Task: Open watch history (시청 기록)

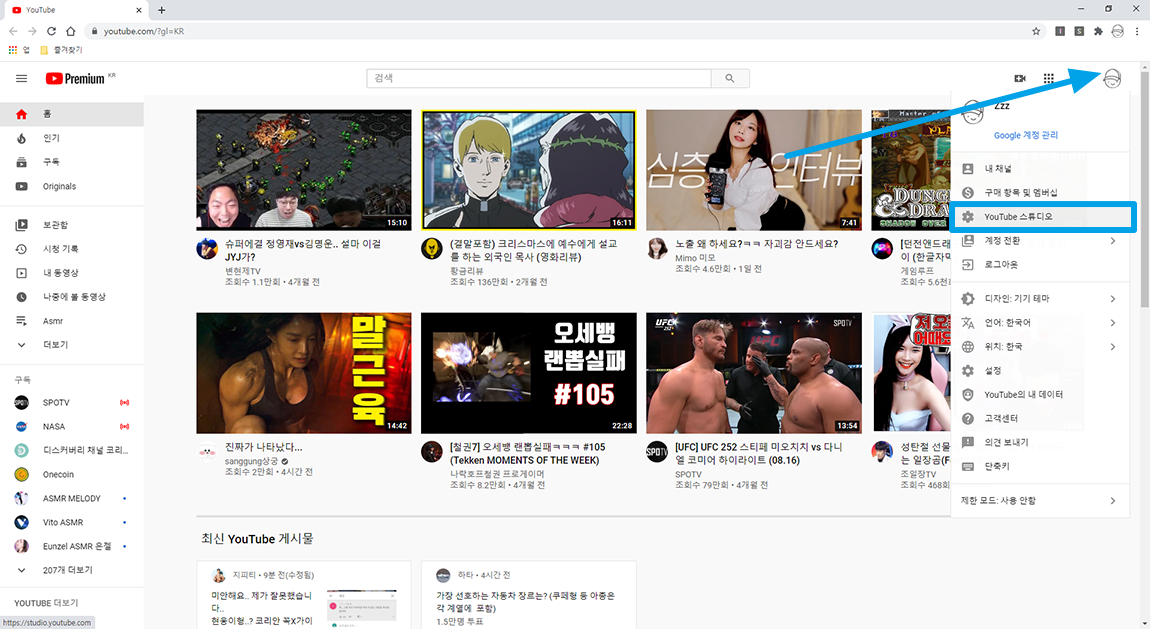Action: pyautogui.click(x=72, y=249)
